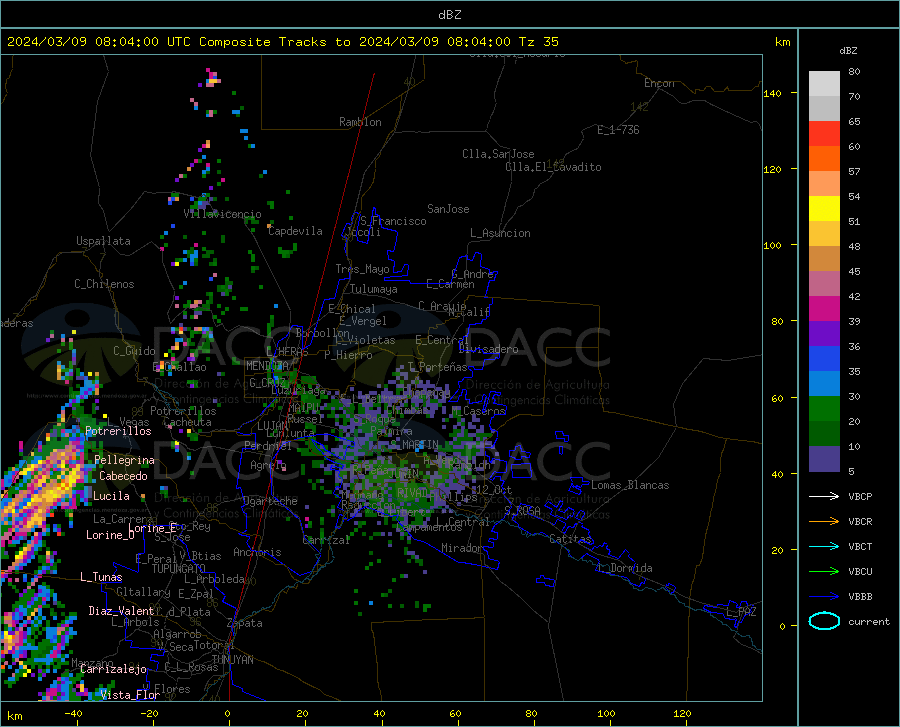
Task: Click the L_PAZ place label
Action: point(741,612)
